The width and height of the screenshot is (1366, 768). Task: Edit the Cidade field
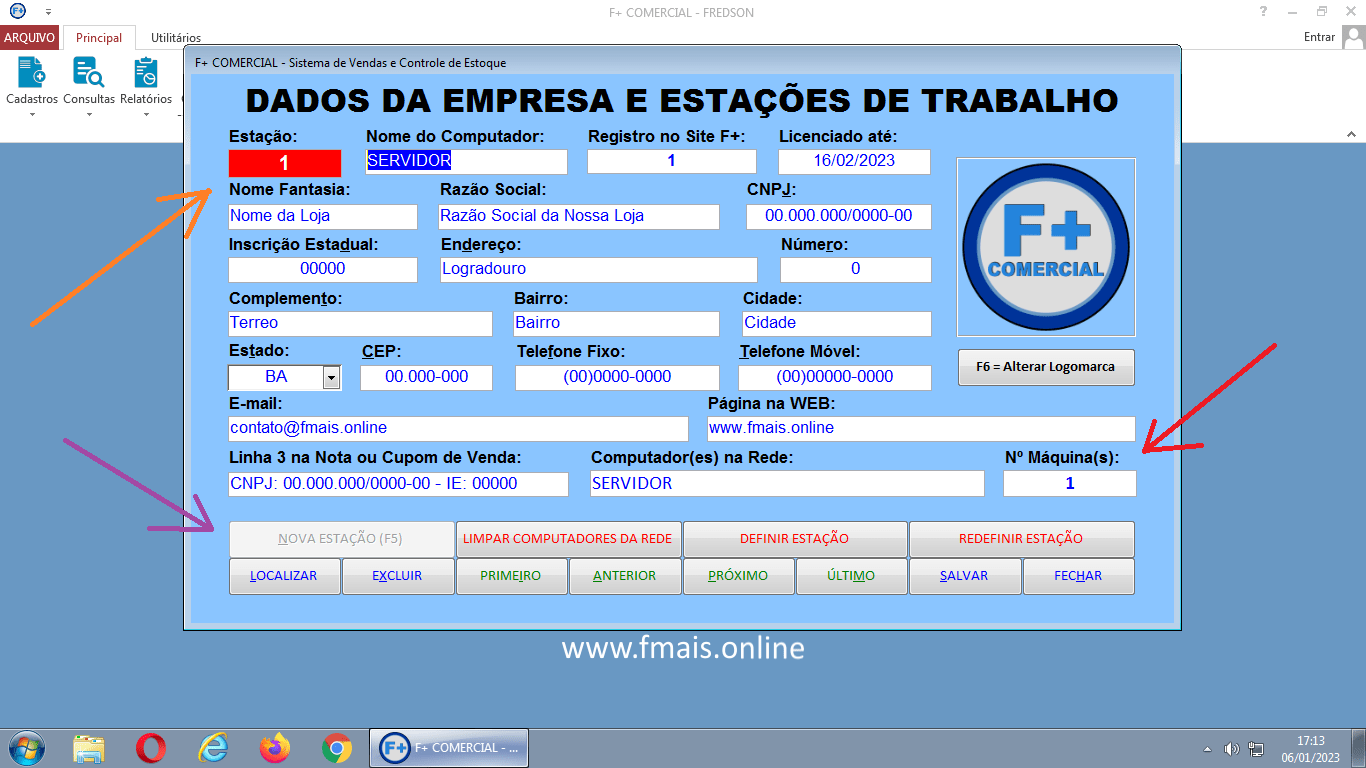(837, 324)
